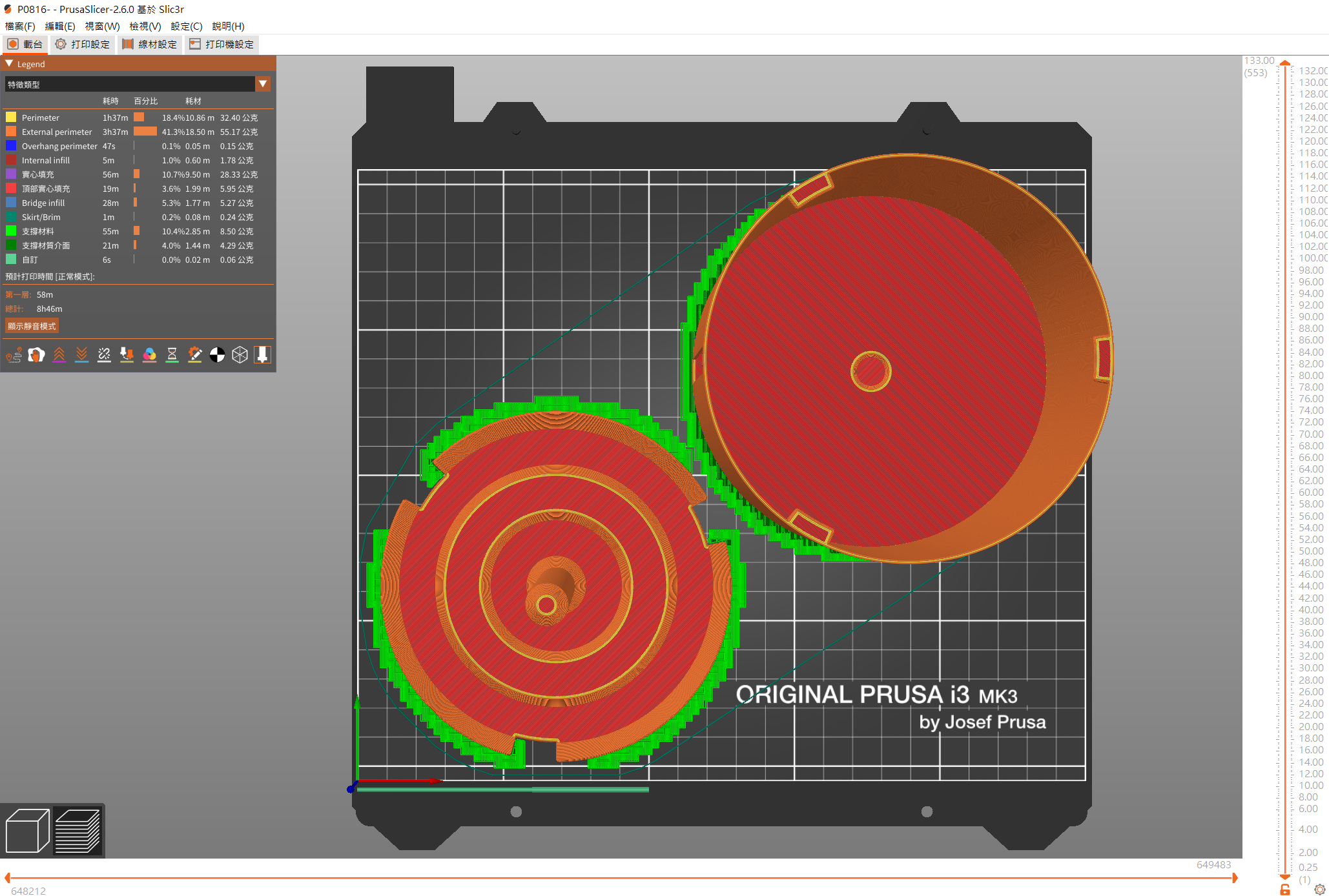Toggle wipe moves visibility icon

(x=36, y=355)
